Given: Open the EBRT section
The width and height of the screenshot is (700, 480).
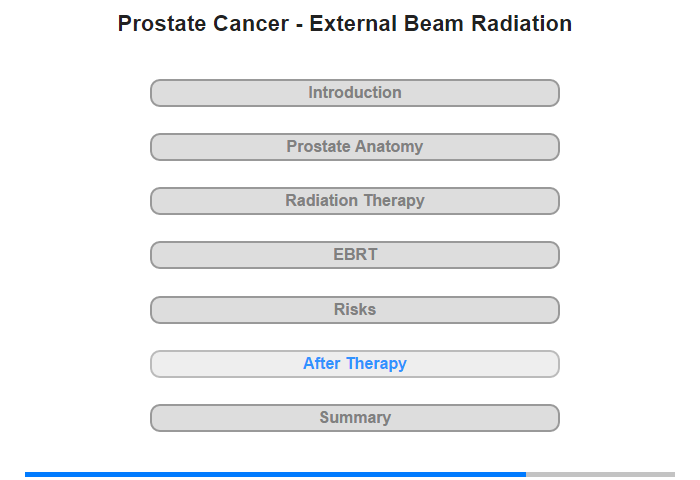Looking at the screenshot, I should click(x=355, y=255).
